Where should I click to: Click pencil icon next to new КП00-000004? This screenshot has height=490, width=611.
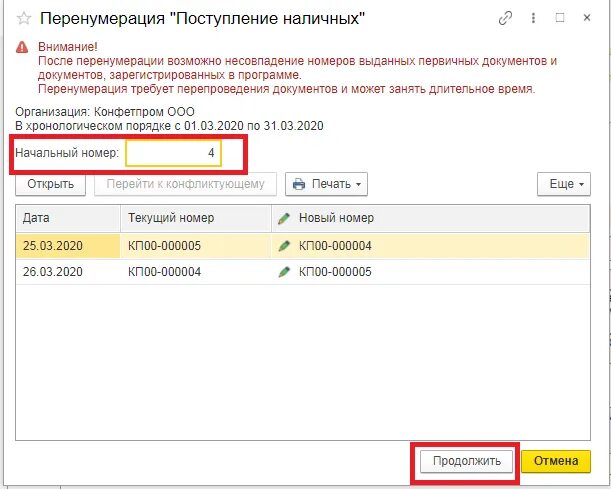click(x=284, y=246)
